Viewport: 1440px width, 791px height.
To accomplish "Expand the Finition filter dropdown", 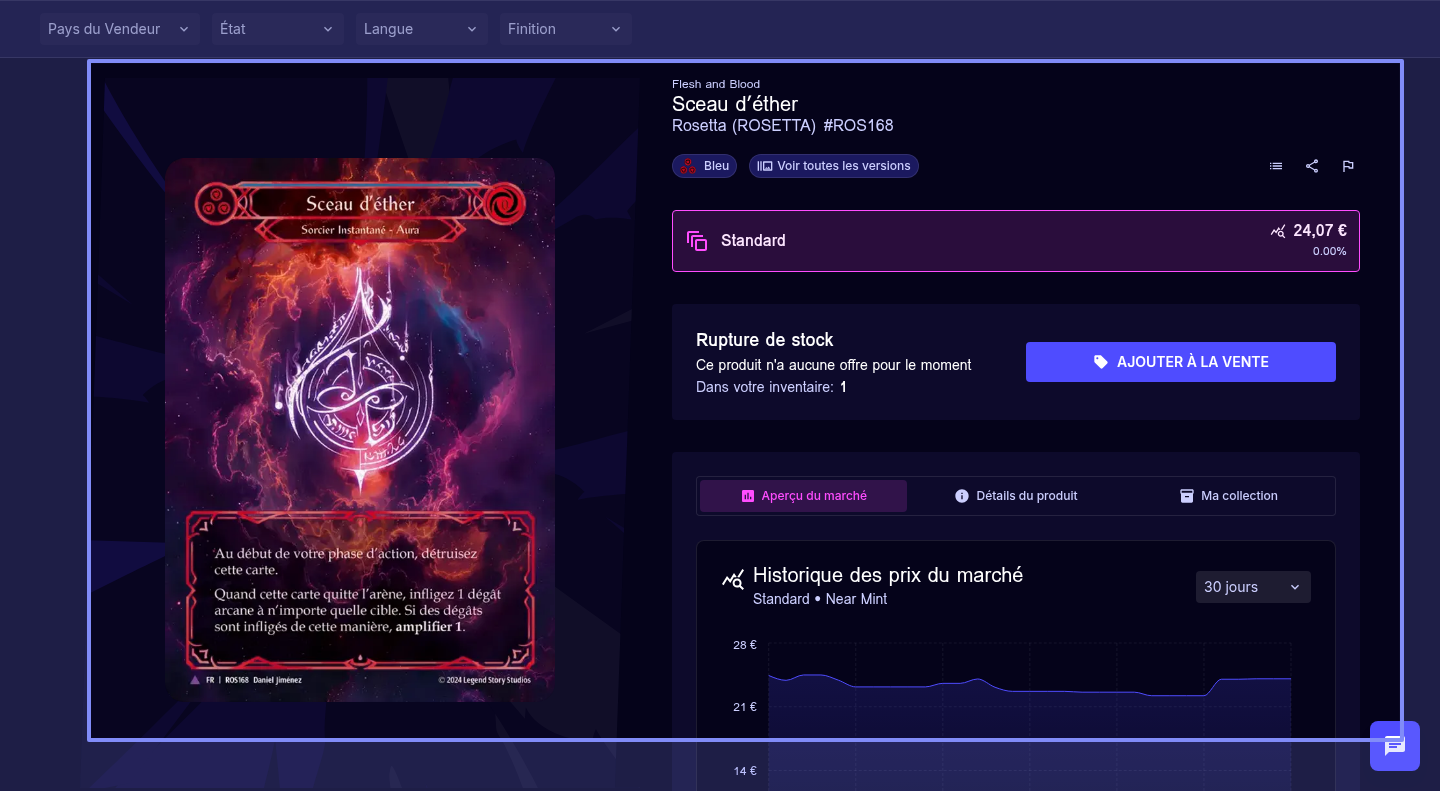I will (x=565, y=29).
